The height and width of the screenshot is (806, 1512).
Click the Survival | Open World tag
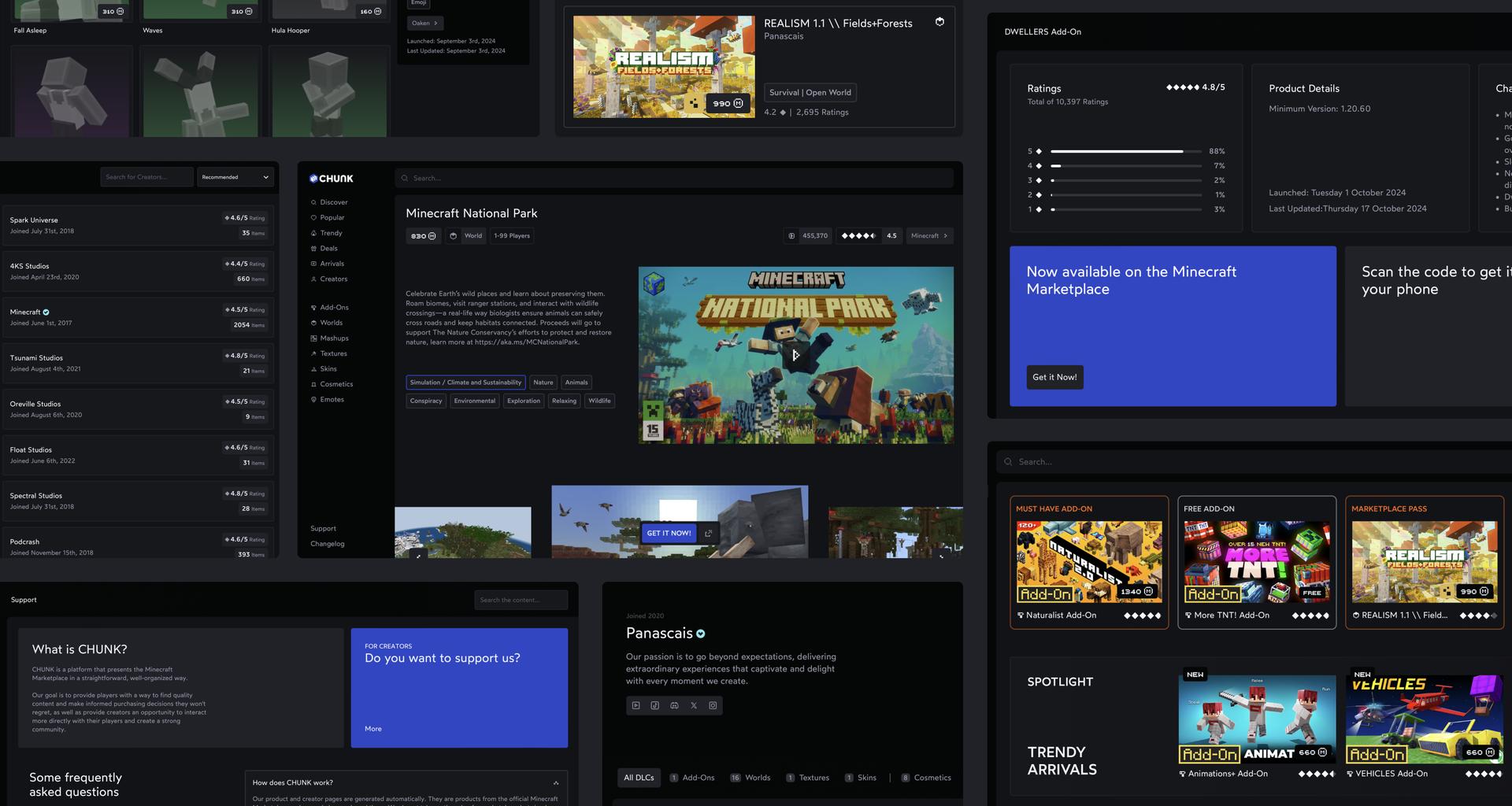(x=810, y=93)
